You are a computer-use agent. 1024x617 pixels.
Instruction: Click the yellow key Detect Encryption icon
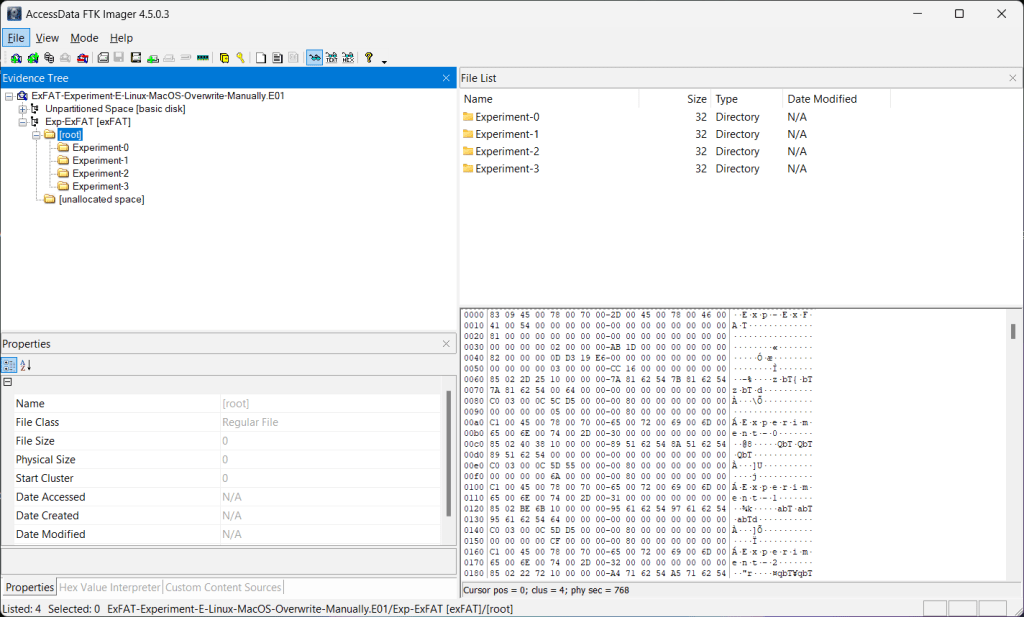pos(241,58)
